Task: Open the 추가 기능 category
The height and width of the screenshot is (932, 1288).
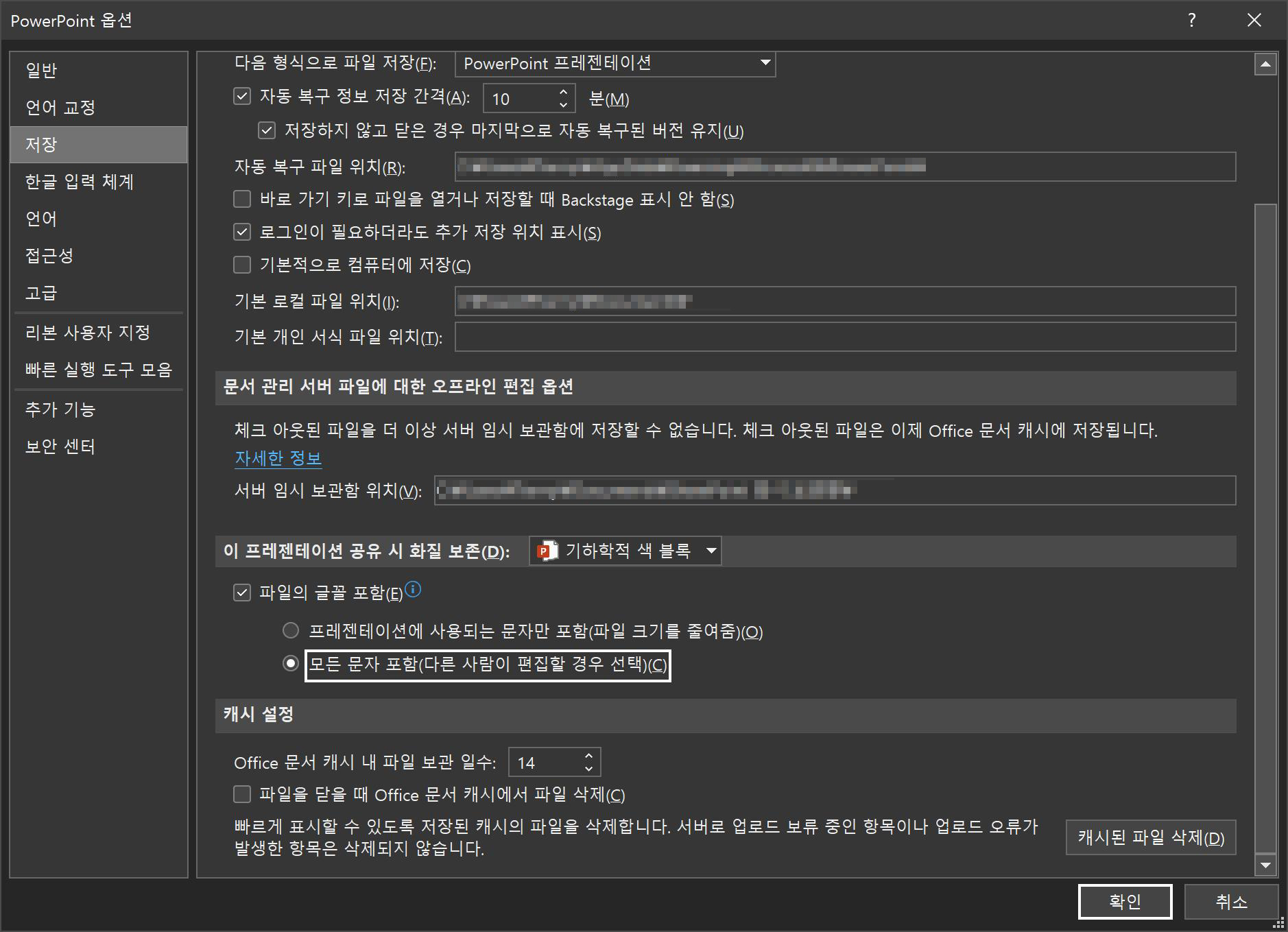Action: point(99,409)
